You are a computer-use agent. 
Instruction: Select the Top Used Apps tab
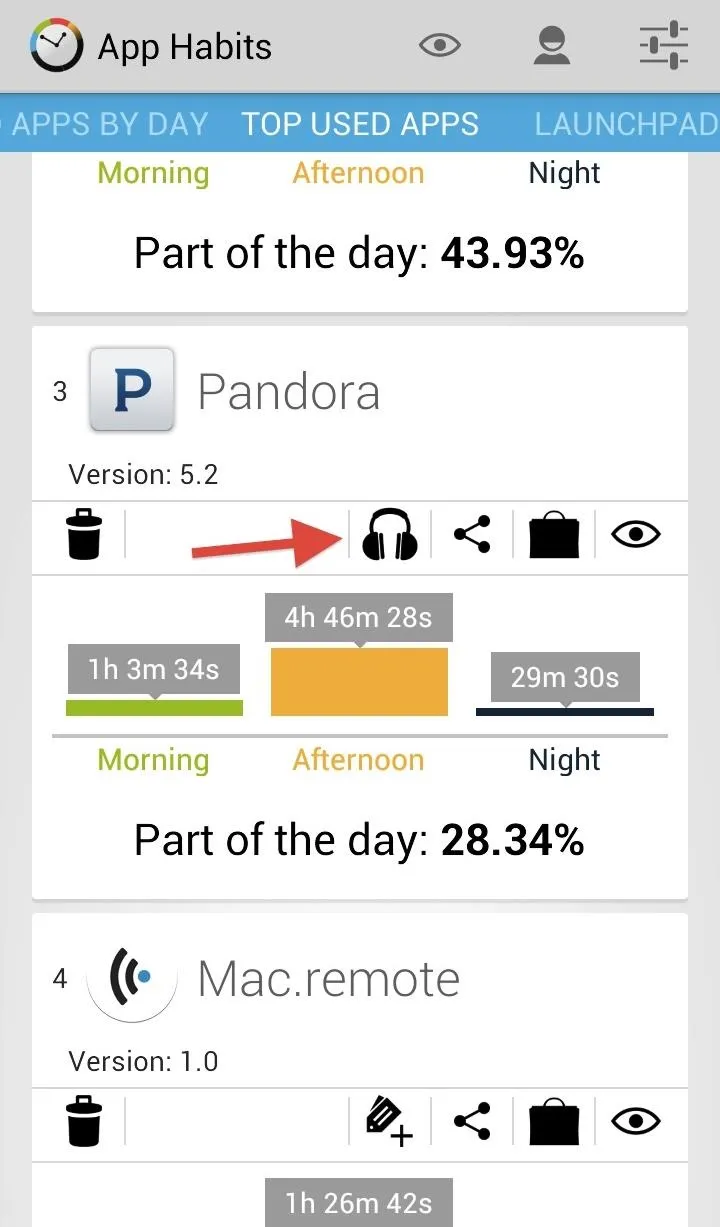(360, 124)
